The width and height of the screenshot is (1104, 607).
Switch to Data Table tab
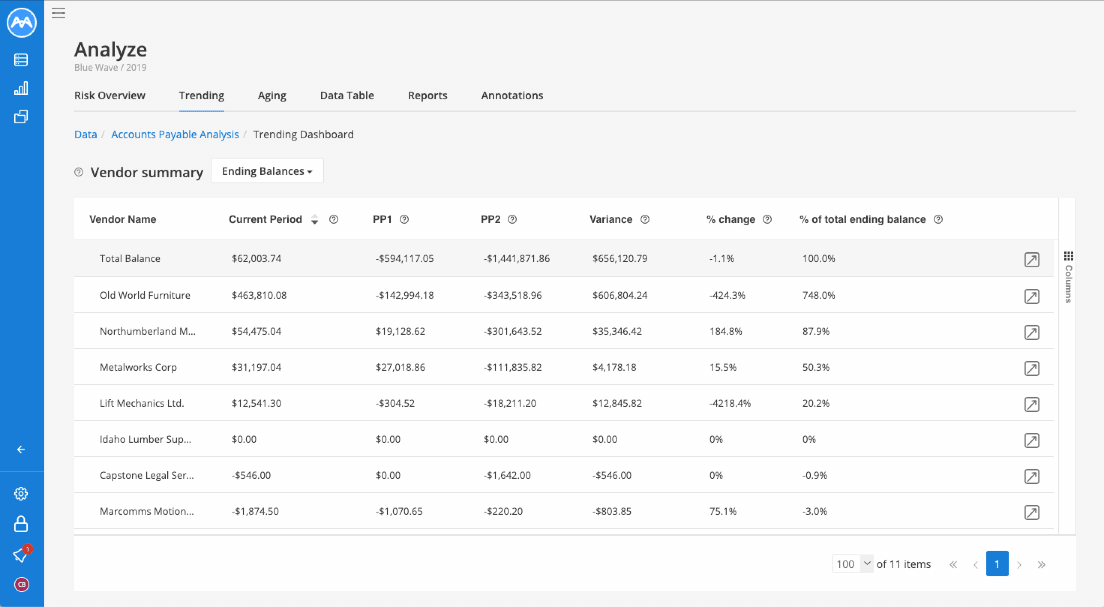coord(347,96)
